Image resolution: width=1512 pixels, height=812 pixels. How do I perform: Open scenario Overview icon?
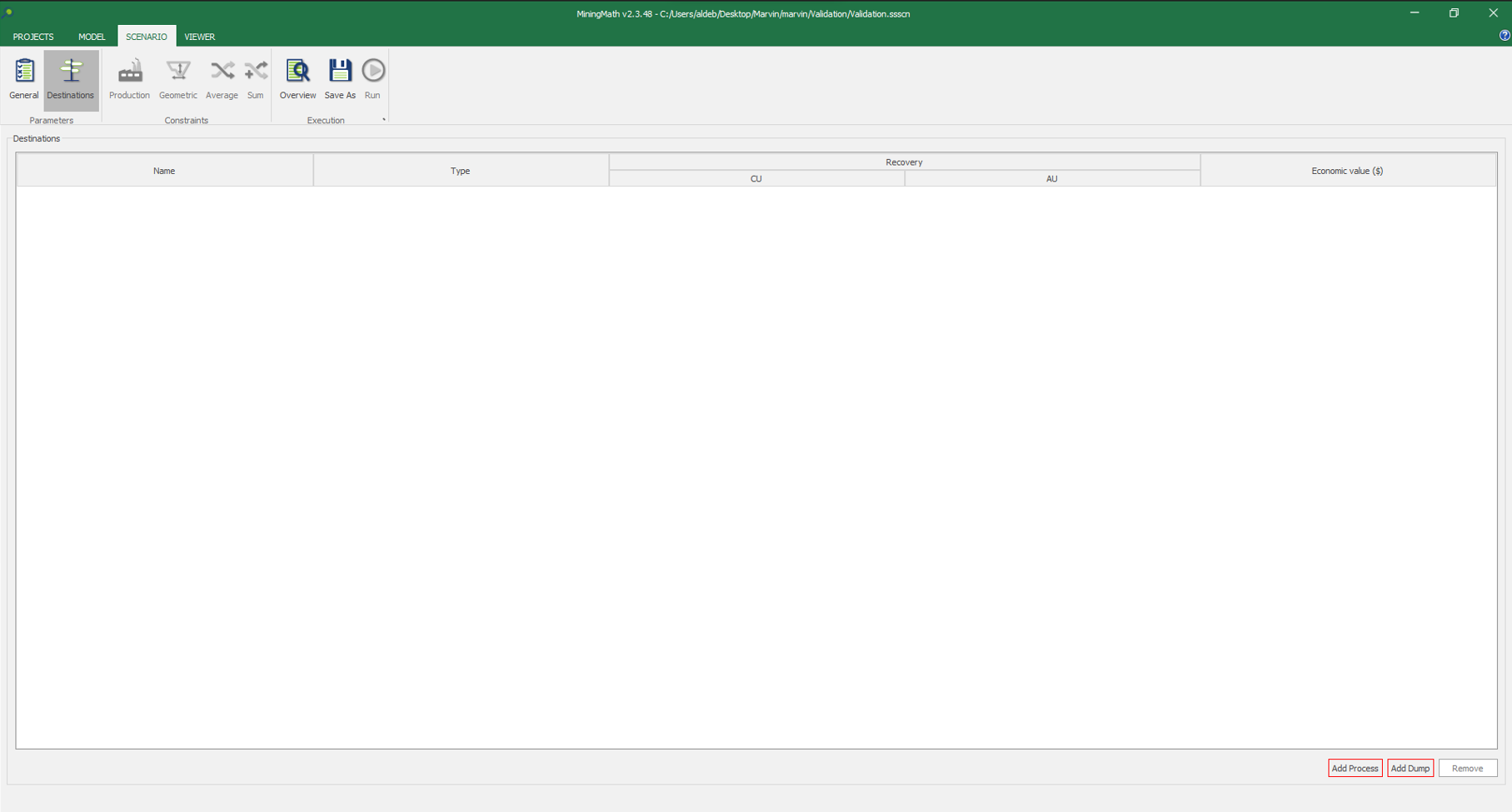(297, 79)
